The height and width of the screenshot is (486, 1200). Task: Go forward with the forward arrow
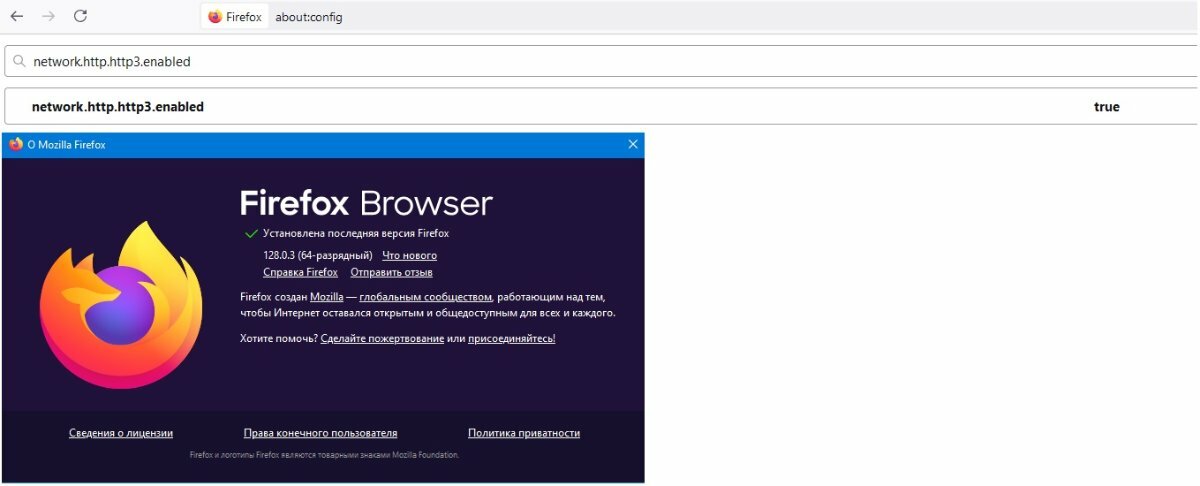[x=49, y=16]
